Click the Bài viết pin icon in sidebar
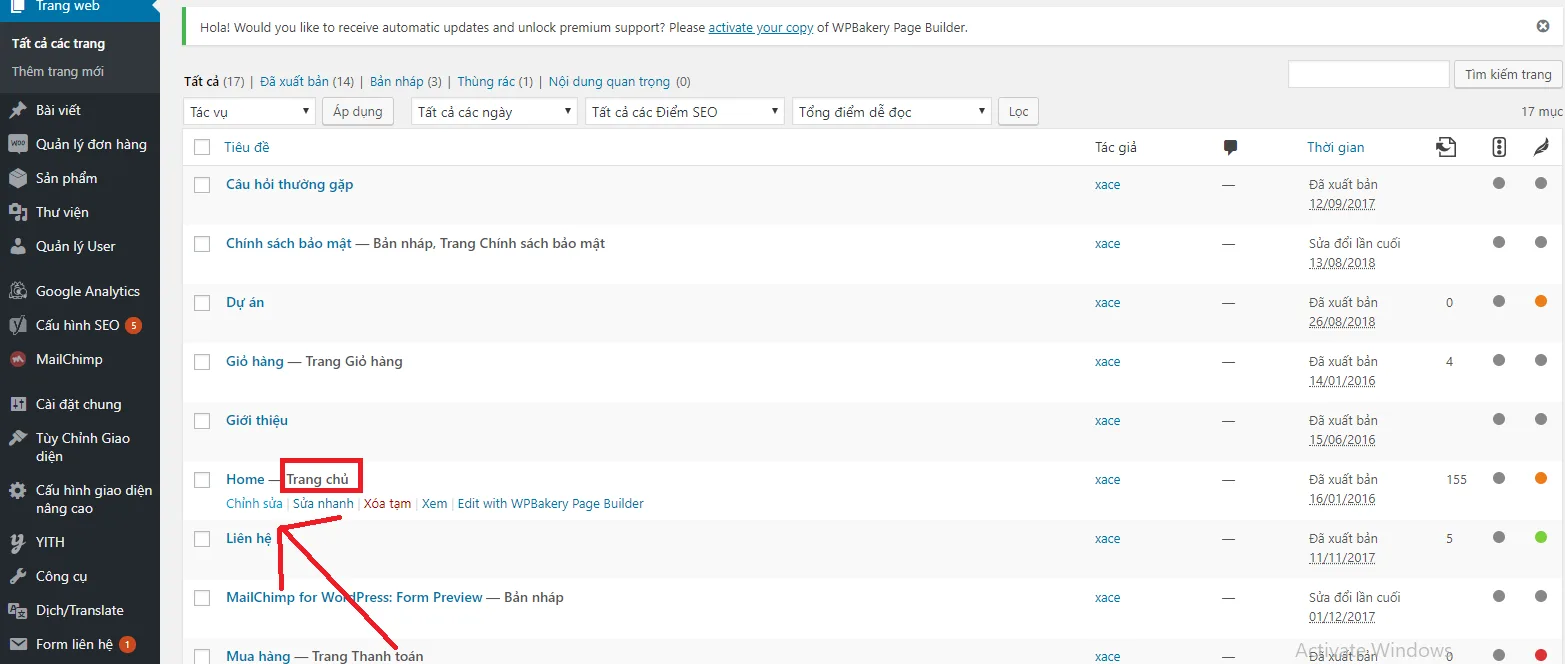Screen dimensions: 1565x664 point(18,110)
